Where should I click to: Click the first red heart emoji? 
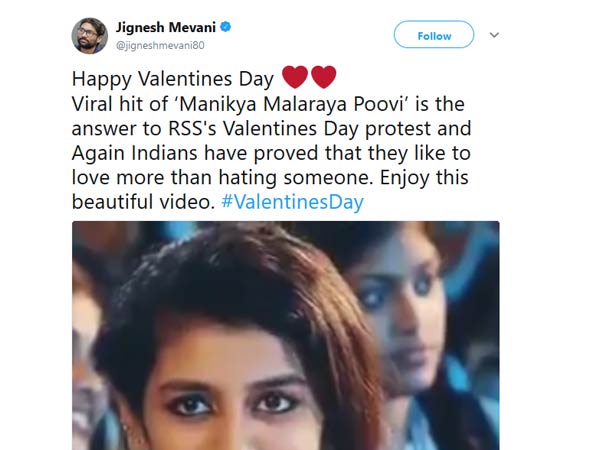tap(295, 77)
